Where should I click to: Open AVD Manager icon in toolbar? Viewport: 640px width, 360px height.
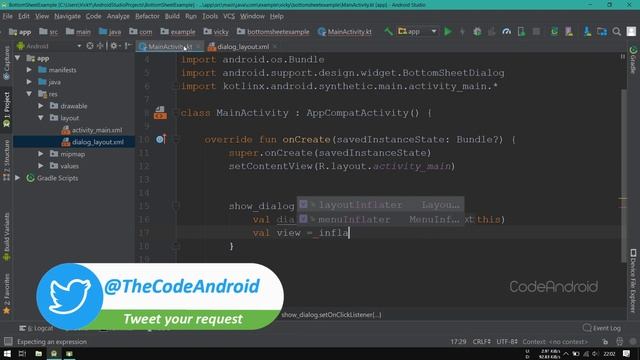pos(569,31)
